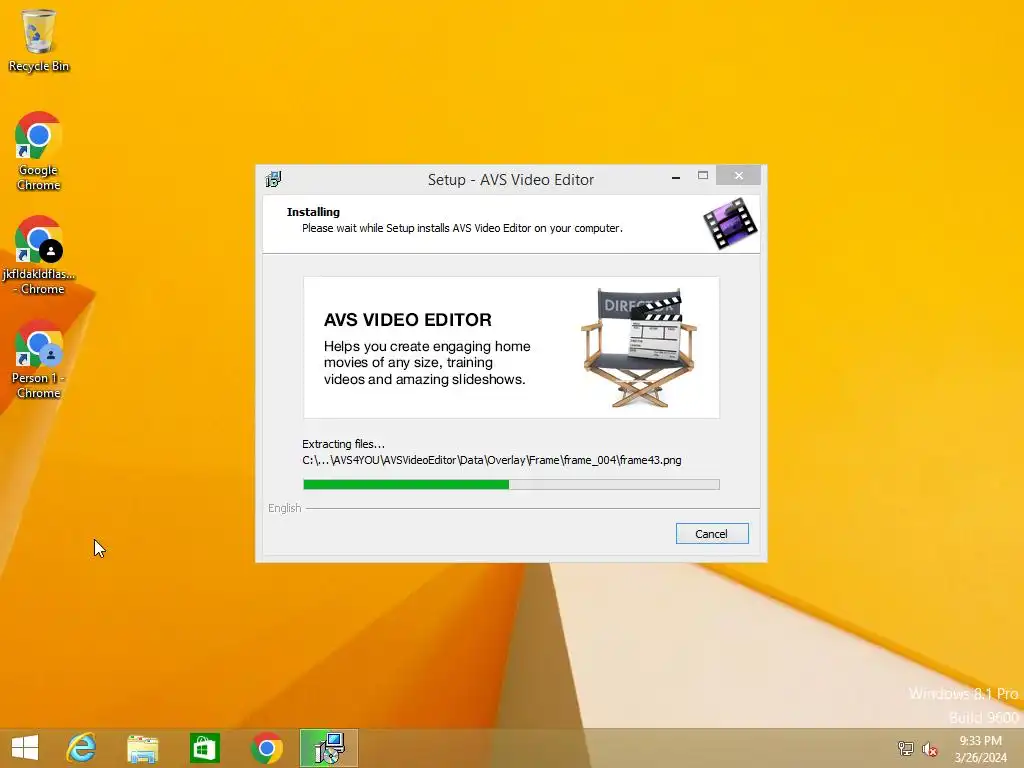Open the Windows Start button

(x=25, y=748)
